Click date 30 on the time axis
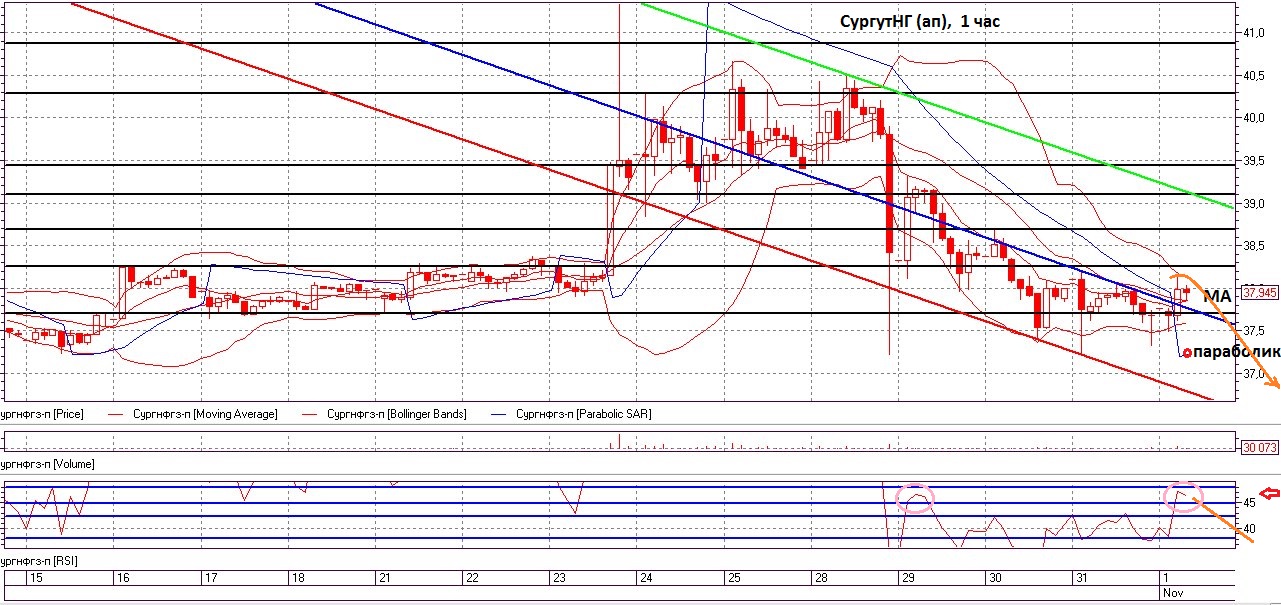Image resolution: width=1281 pixels, height=605 pixels. (996, 579)
